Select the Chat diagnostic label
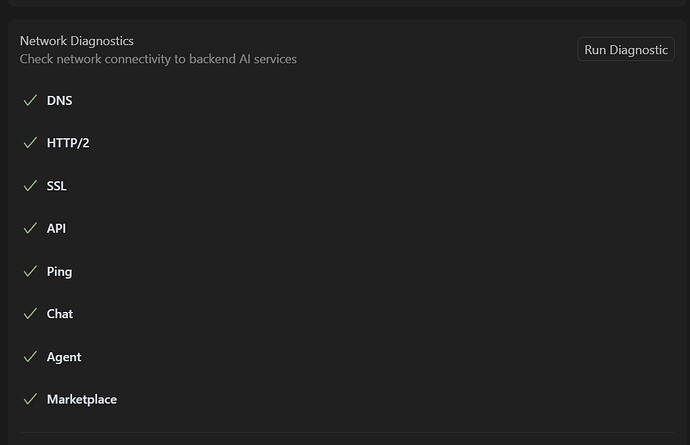The image size is (690, 445). 60,314
